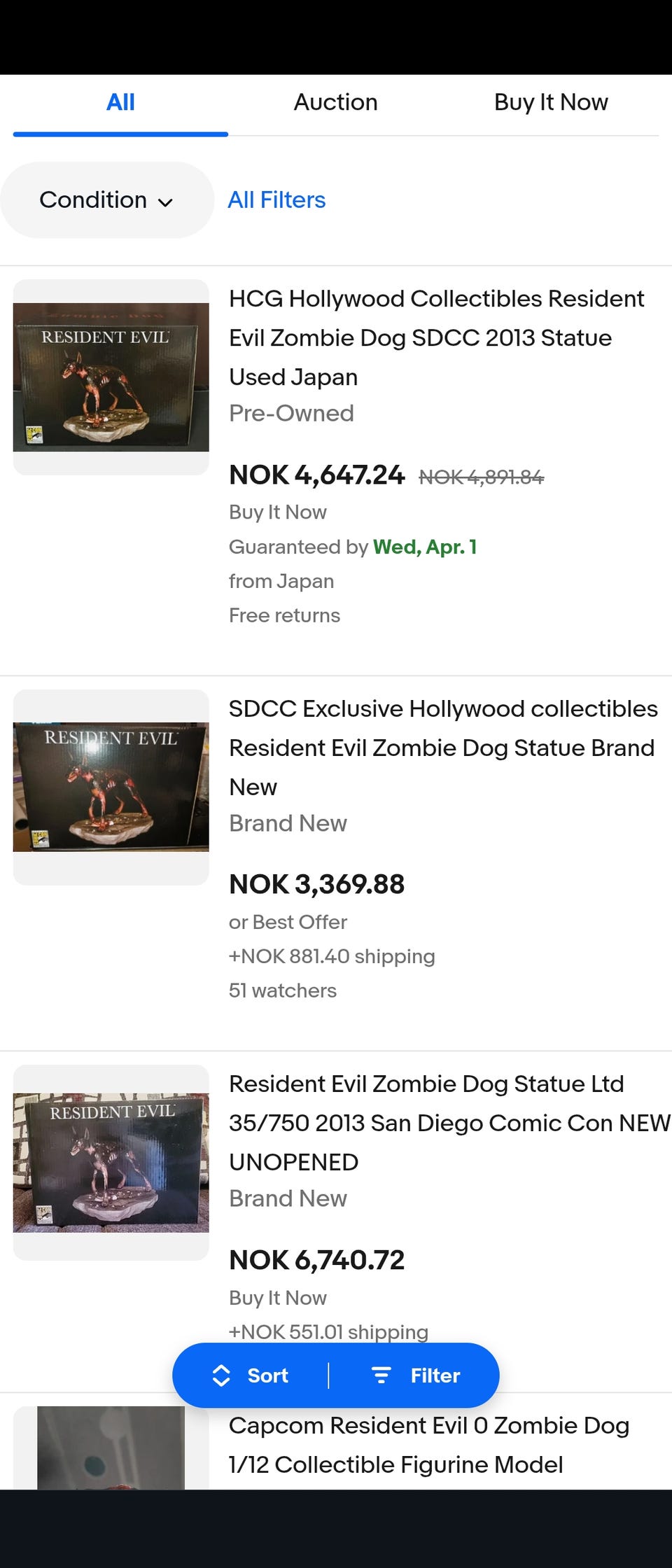
Task: Open the All Filters link
Action: (276, 200)
